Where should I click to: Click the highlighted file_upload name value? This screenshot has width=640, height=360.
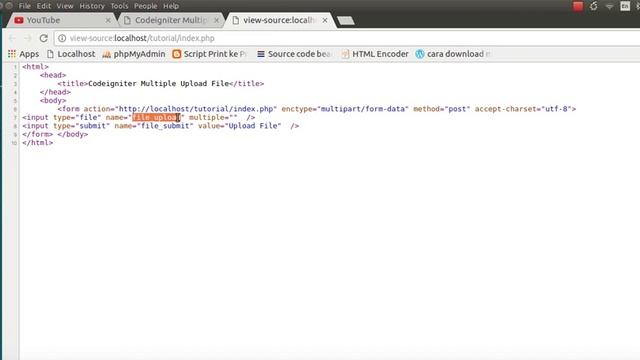point(156,118)
